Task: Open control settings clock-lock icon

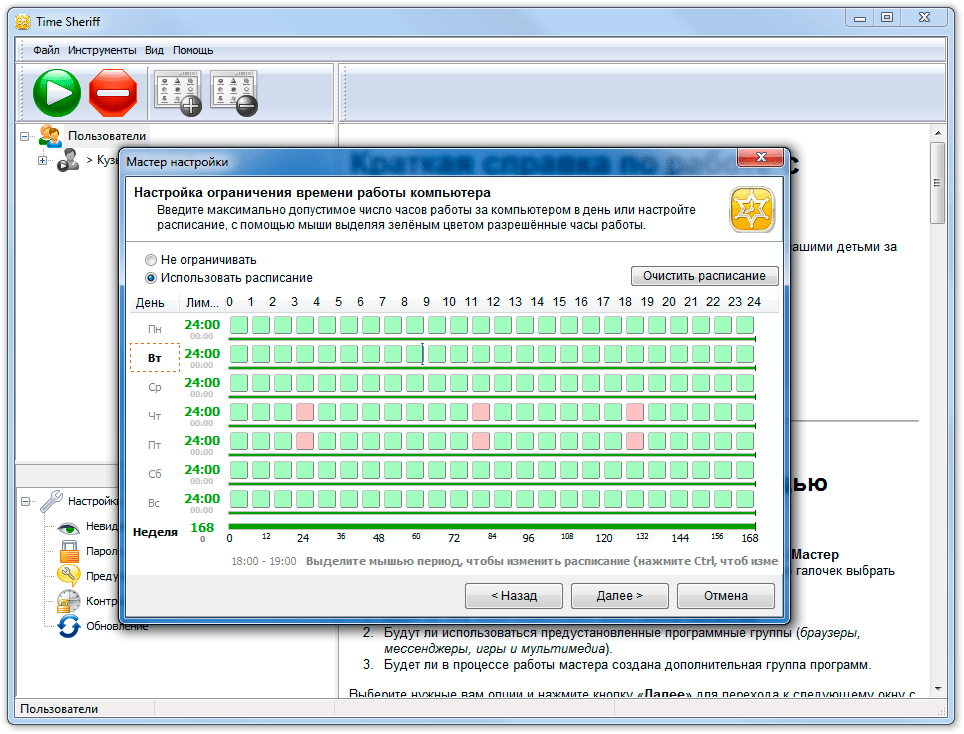Action: (x=68, y=601)
